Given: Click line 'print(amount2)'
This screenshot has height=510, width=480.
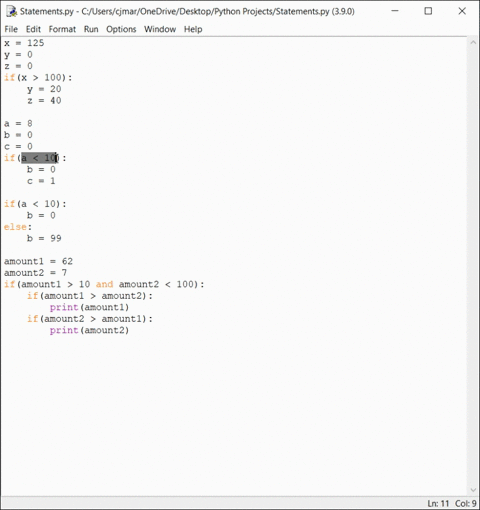Looking at the screenshot, I should (x=89, y=330).
